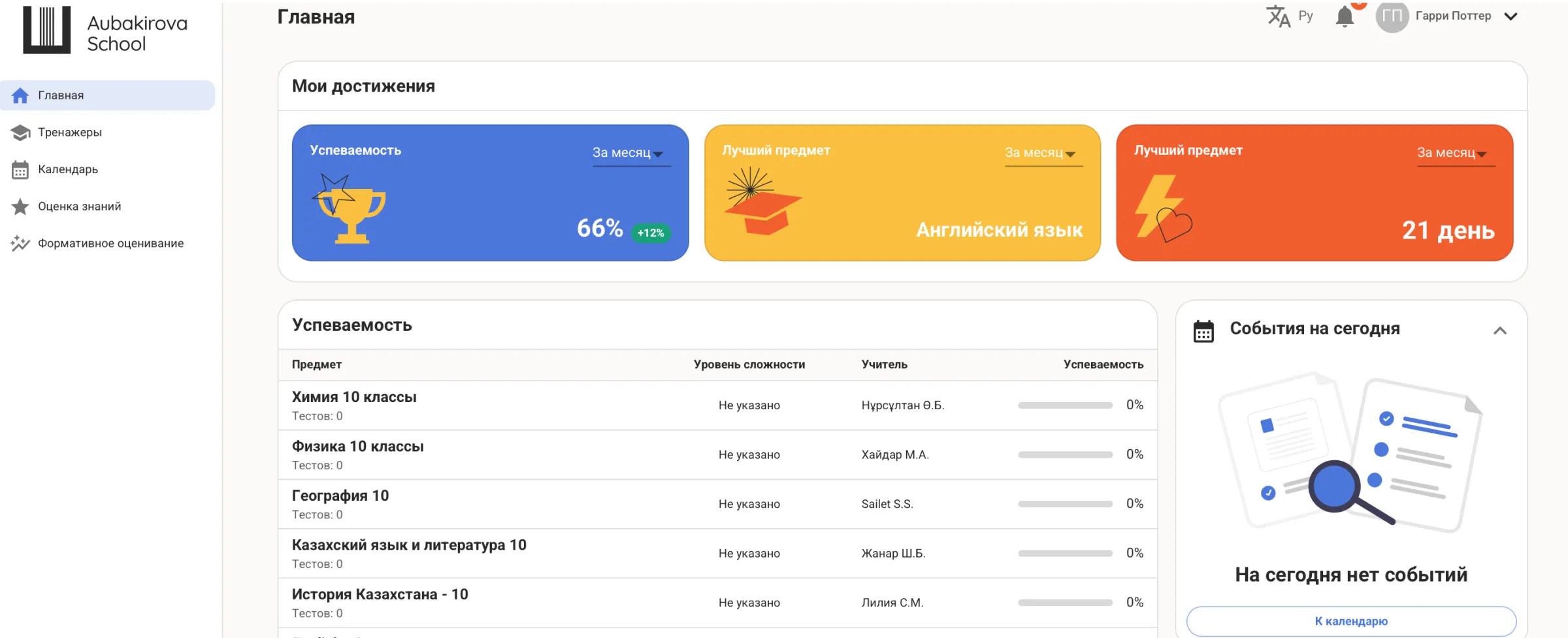The width and height of the screenshot is (1568, 638).
Task: Click the Aubakirova School logo
Action: [x=105, y=31]
